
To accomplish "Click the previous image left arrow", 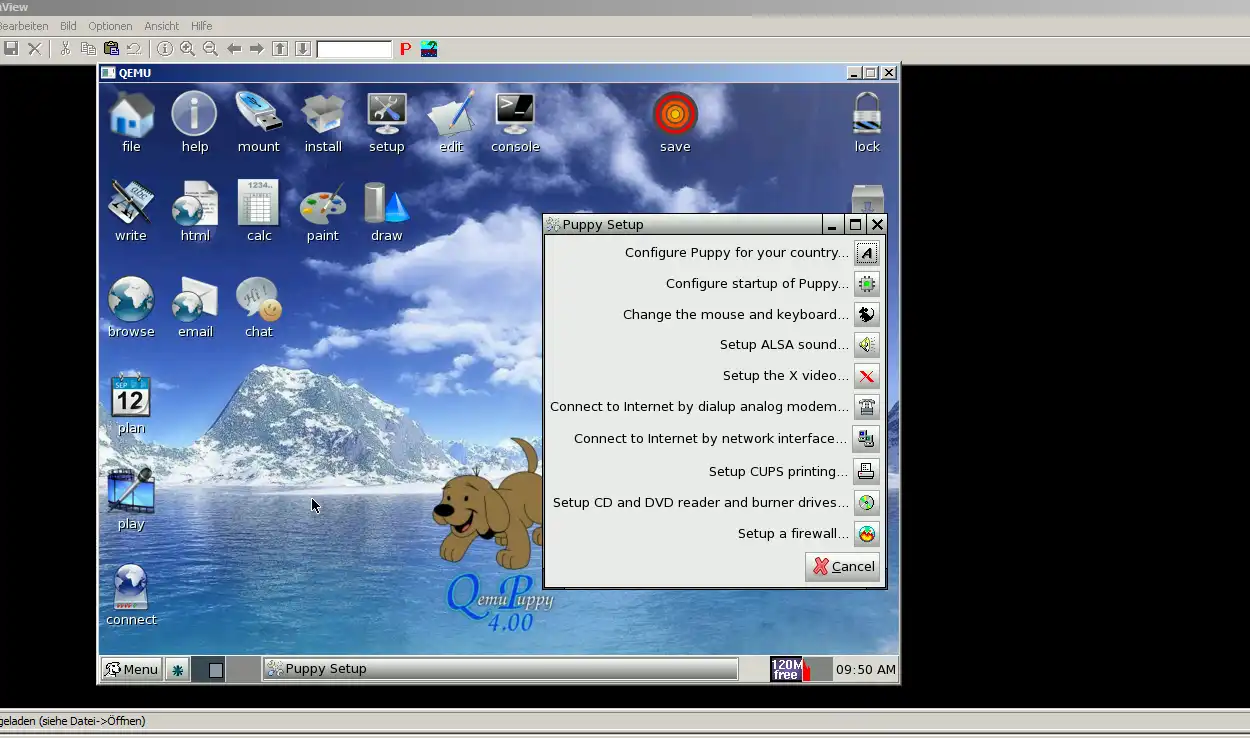I will 234,48.
